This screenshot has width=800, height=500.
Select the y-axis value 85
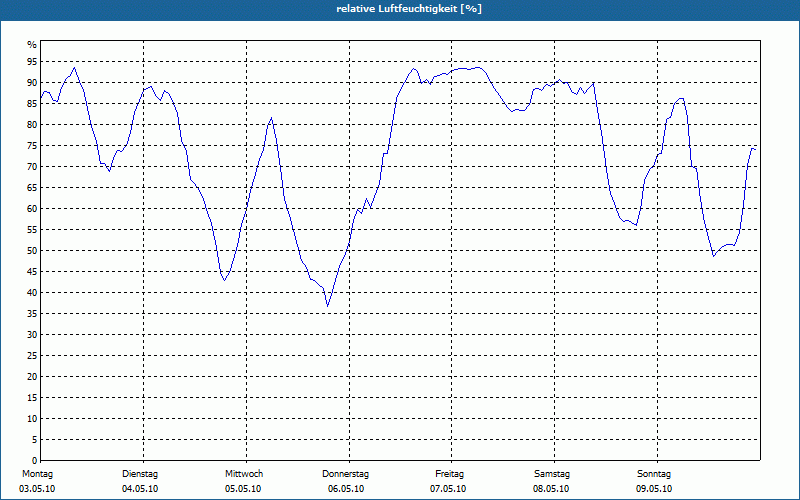[32, 104]
